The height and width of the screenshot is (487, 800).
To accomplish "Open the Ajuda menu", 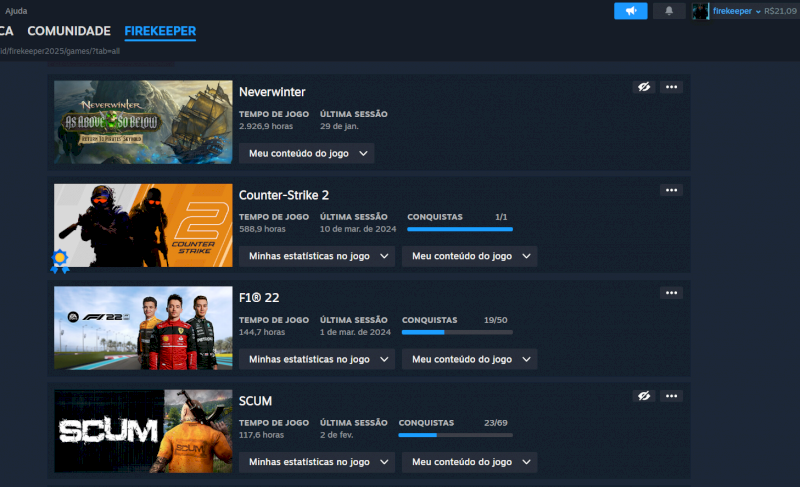I will point(16,11).
